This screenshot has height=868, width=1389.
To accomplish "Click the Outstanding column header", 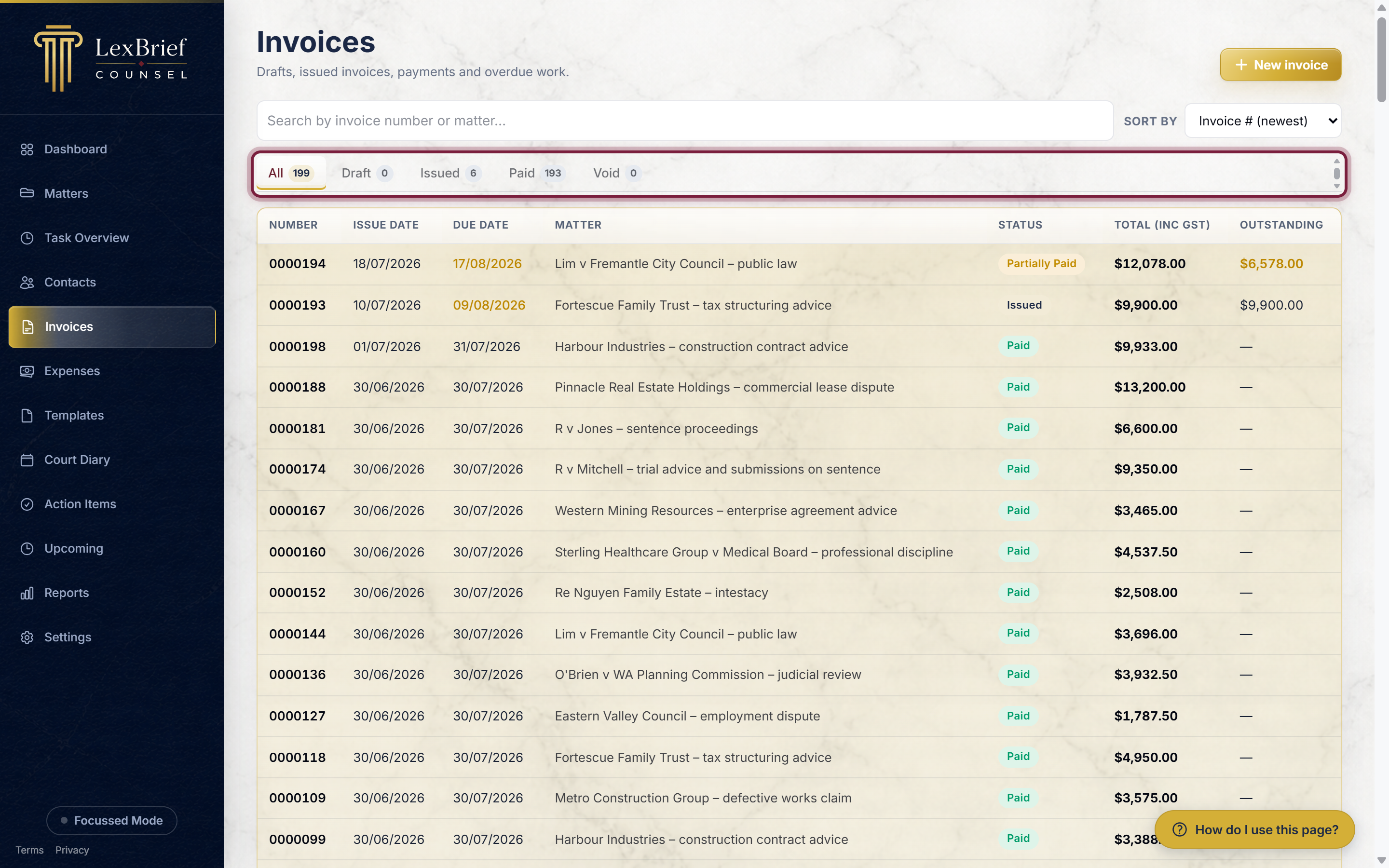I will click(1281, 225).
